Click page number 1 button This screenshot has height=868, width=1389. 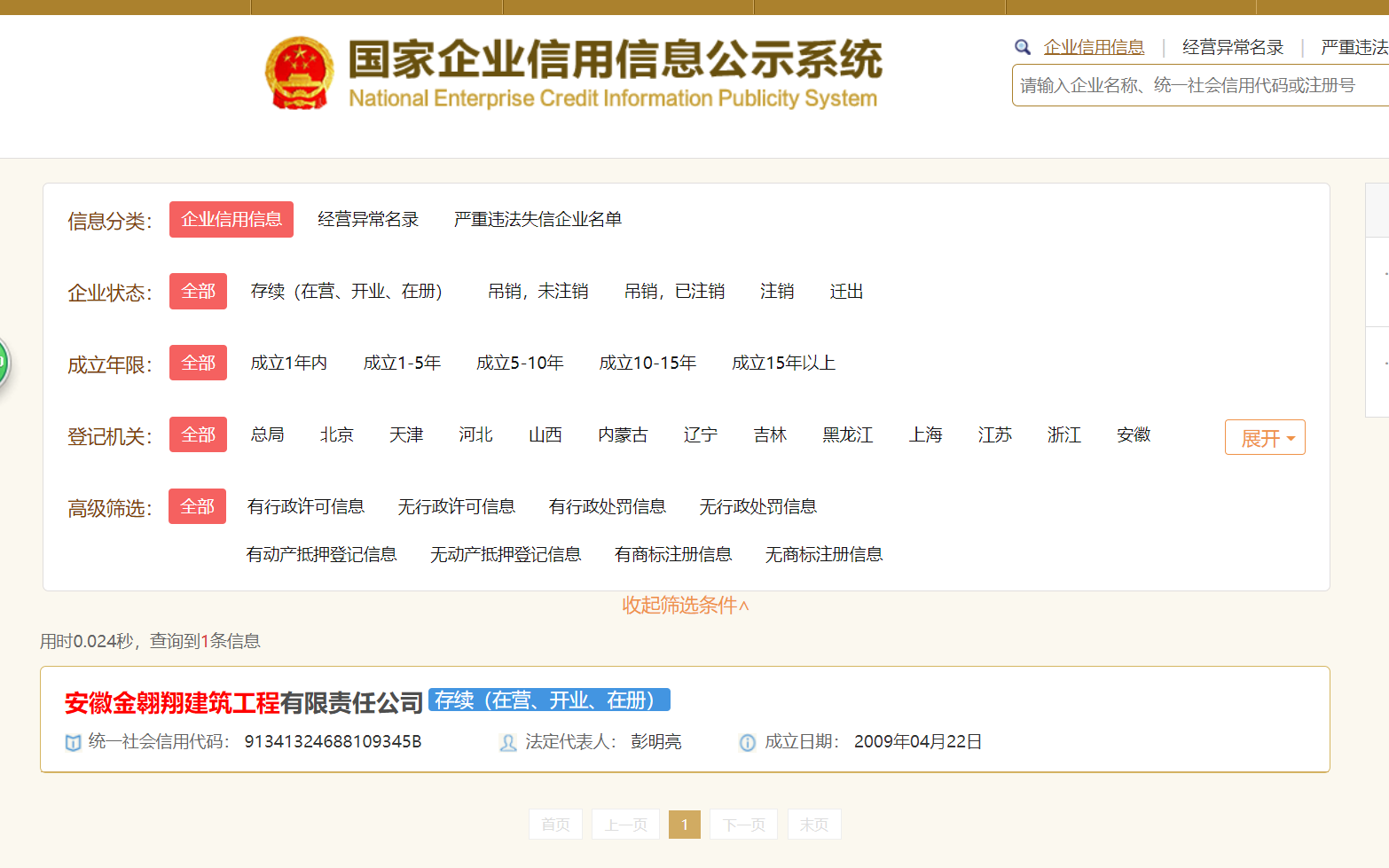click(684, 825)
